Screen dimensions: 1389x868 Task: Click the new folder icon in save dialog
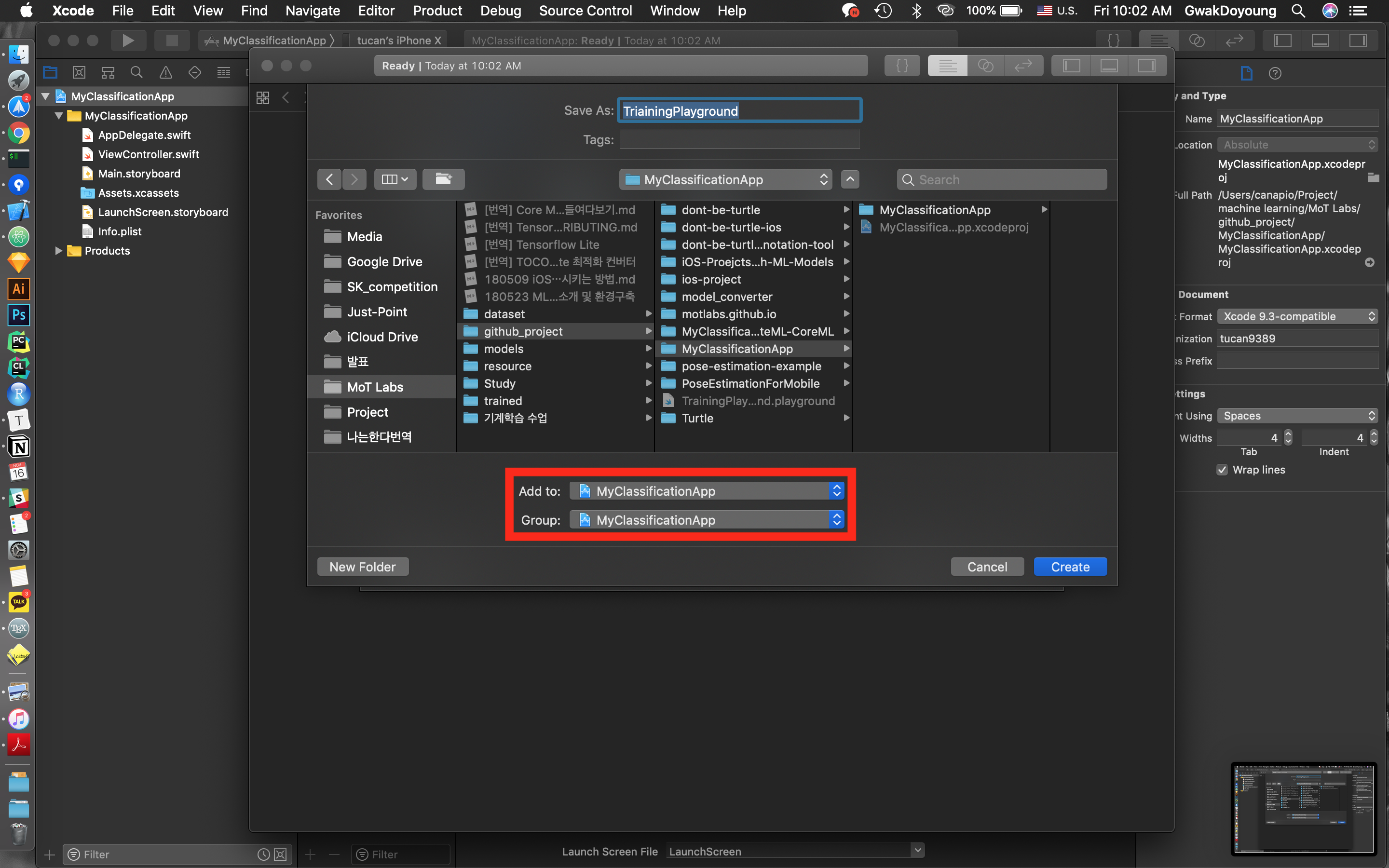[x=443, y=179]
